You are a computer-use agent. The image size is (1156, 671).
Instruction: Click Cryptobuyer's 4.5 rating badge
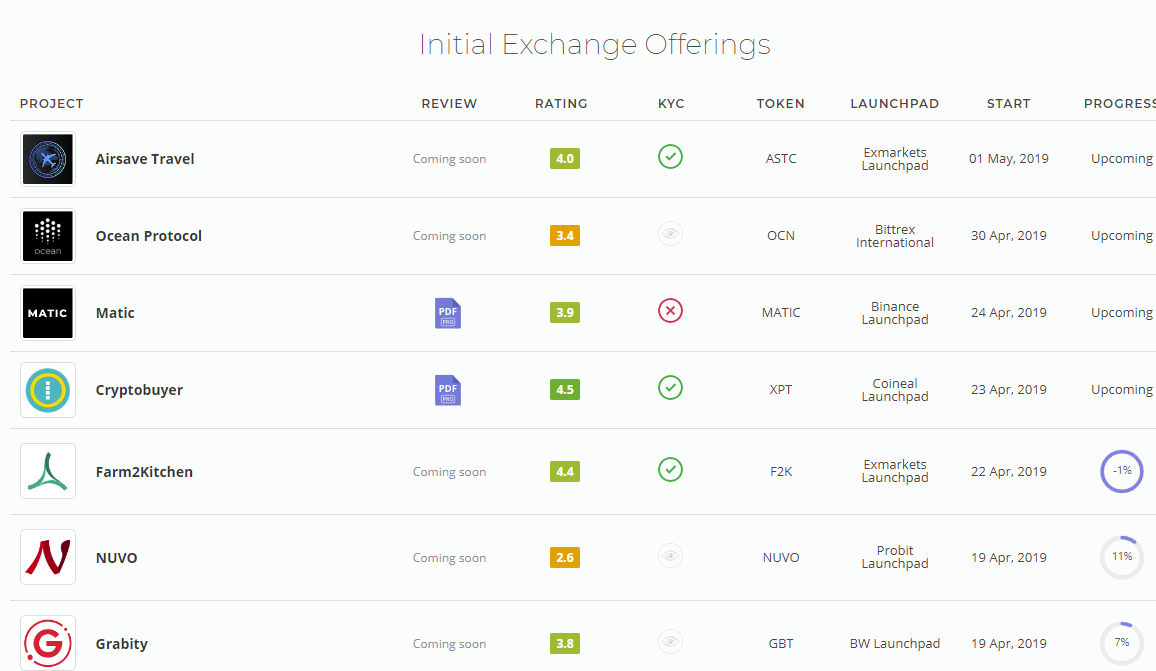pyautogui.click(x=565, y=389)
